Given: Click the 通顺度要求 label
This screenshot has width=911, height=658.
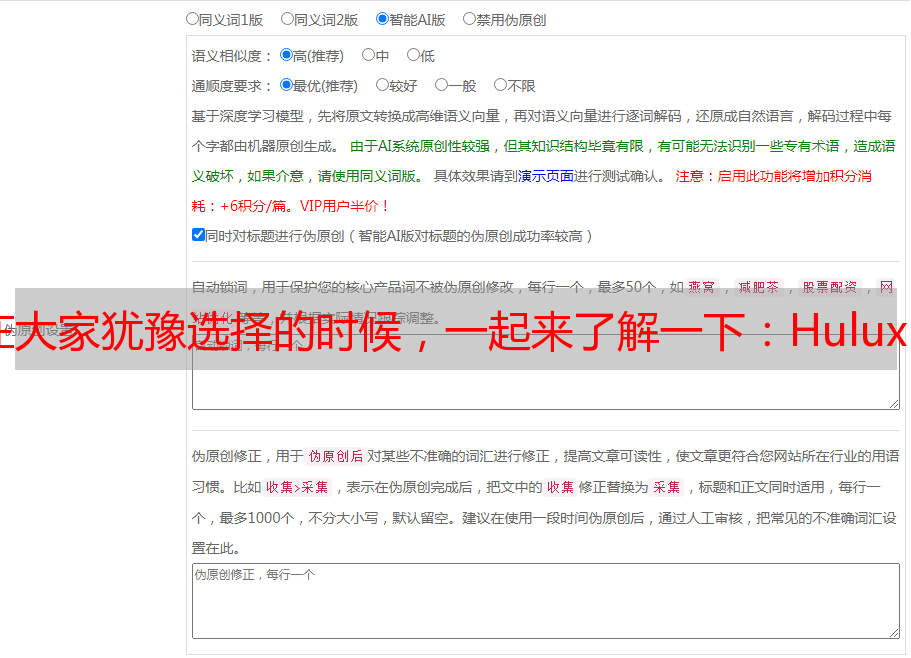Looking at the screenshot, I should 231,86.
